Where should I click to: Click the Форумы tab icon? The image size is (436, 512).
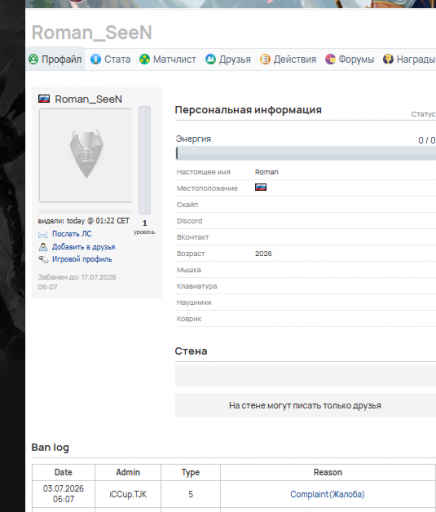330,59
